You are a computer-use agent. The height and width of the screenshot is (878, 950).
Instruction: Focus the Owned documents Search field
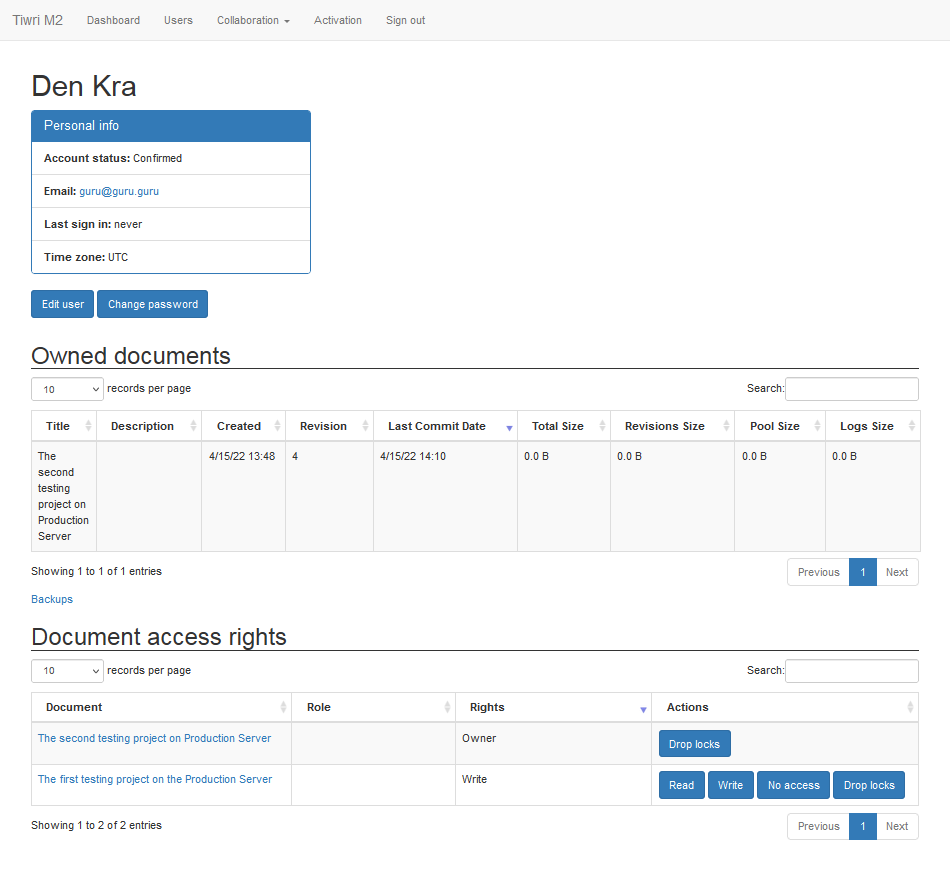coord(852,389)
